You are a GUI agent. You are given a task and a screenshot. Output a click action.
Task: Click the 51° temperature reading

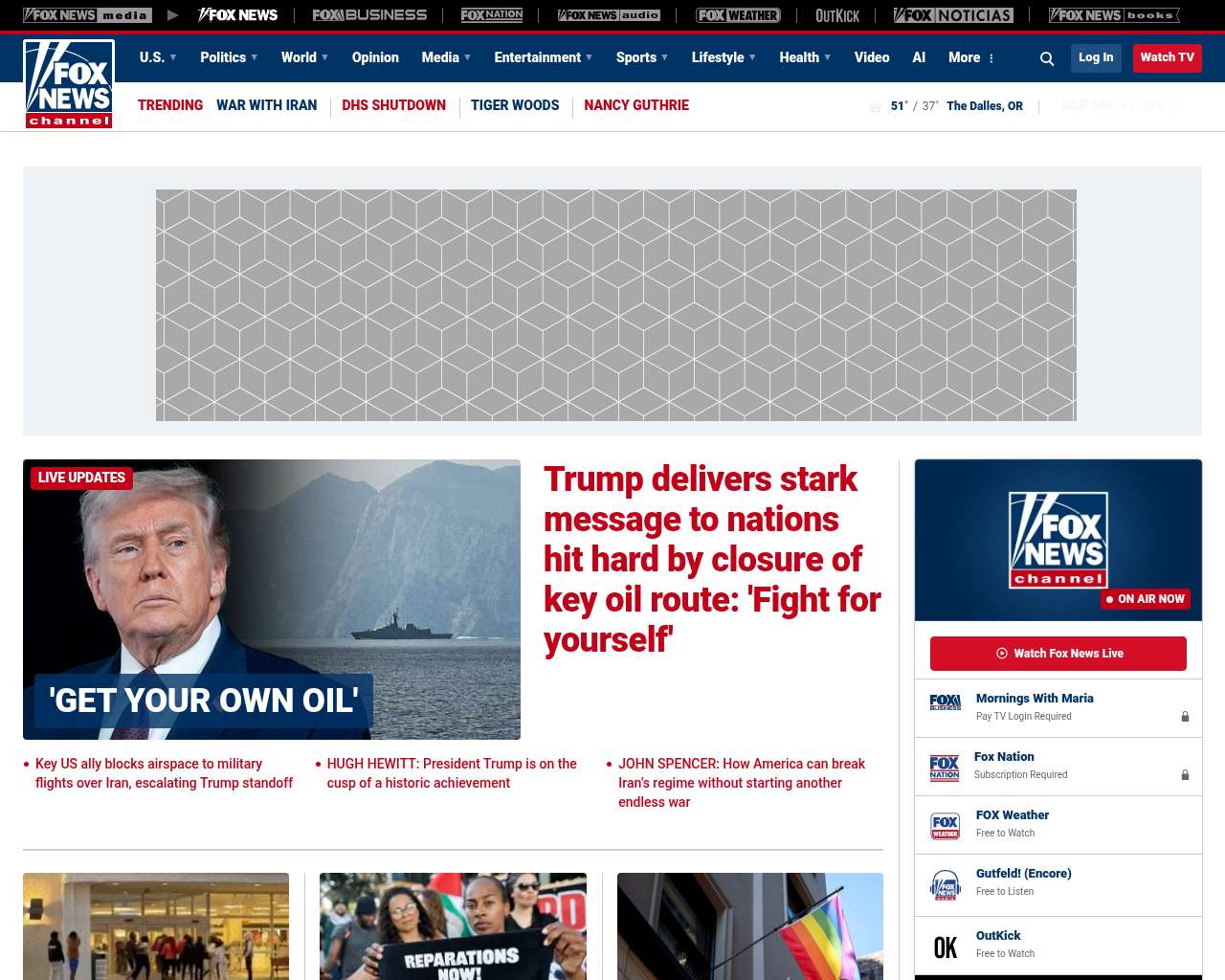pyautogui.click(x=899, y=106)
